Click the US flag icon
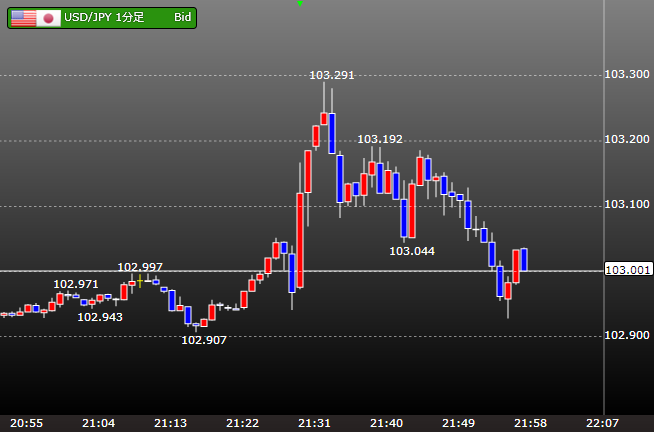This screenshot has height=432, width=654. click(x=23, y=18)
